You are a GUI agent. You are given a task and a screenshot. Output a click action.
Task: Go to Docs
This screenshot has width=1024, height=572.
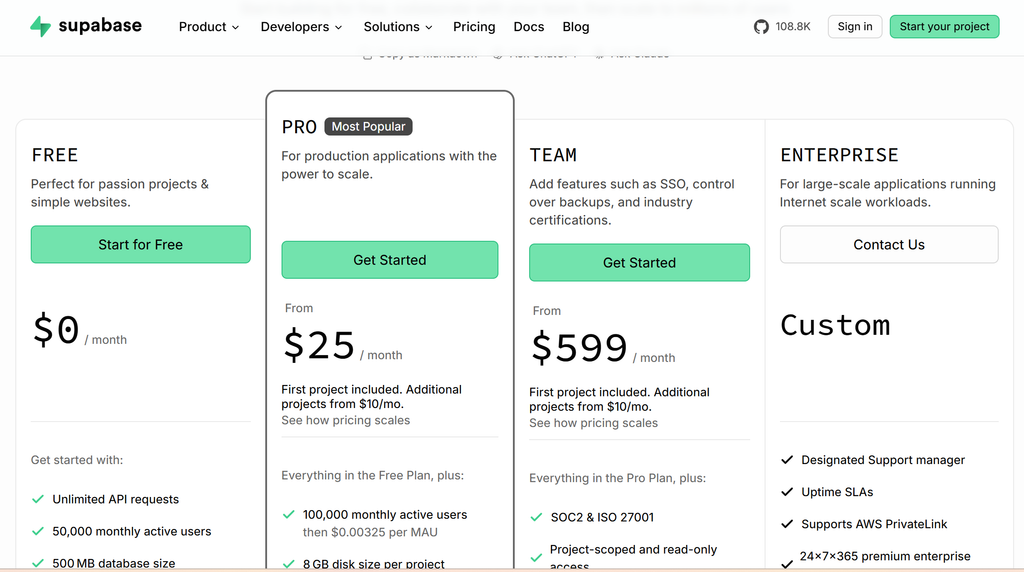(x=528, y=27)
